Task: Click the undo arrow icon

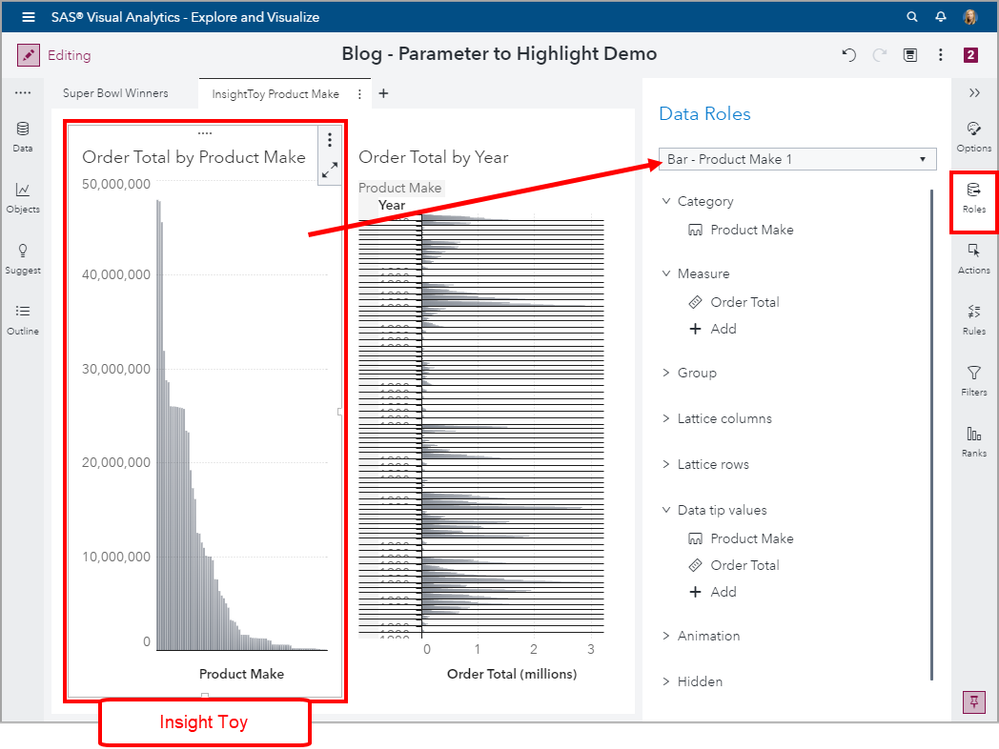Action: [x=849, y=55]
